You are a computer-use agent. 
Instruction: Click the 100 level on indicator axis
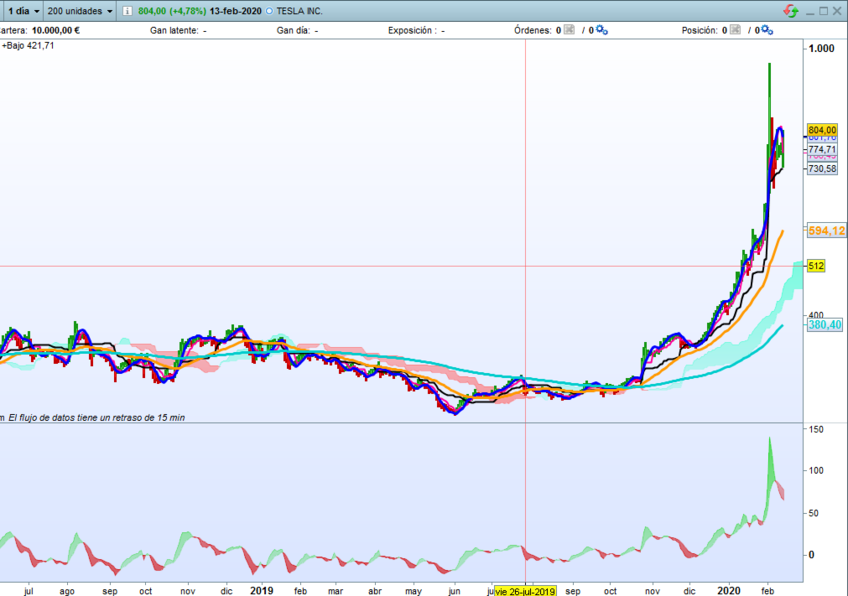click(816, 471)
